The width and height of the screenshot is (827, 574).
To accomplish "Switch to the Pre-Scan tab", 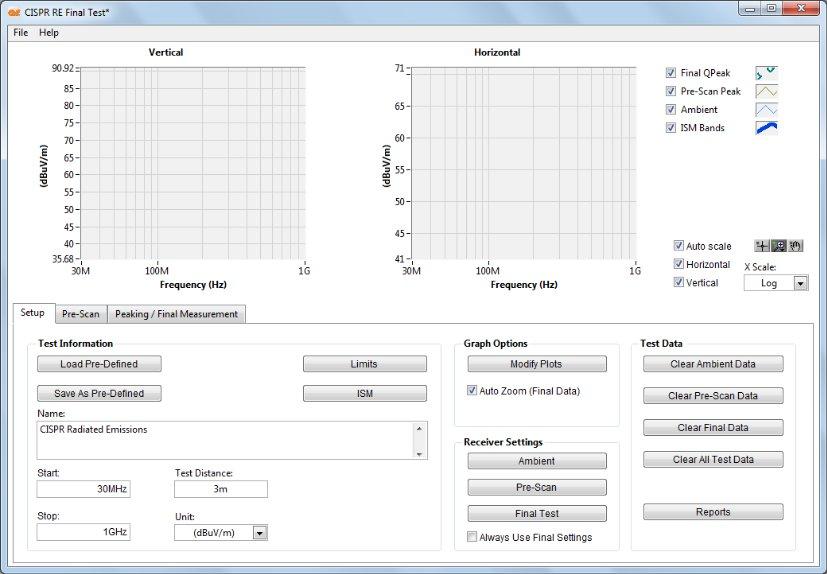I will [81, 314].
